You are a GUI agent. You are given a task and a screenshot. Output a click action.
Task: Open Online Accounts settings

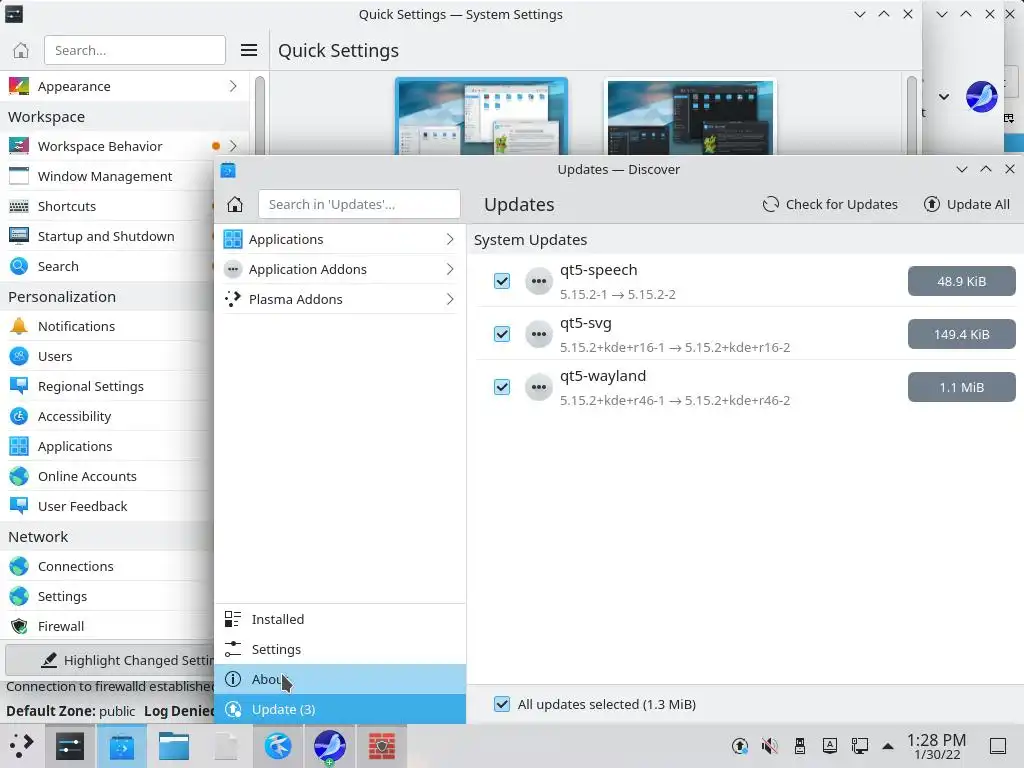click(108, 477)
